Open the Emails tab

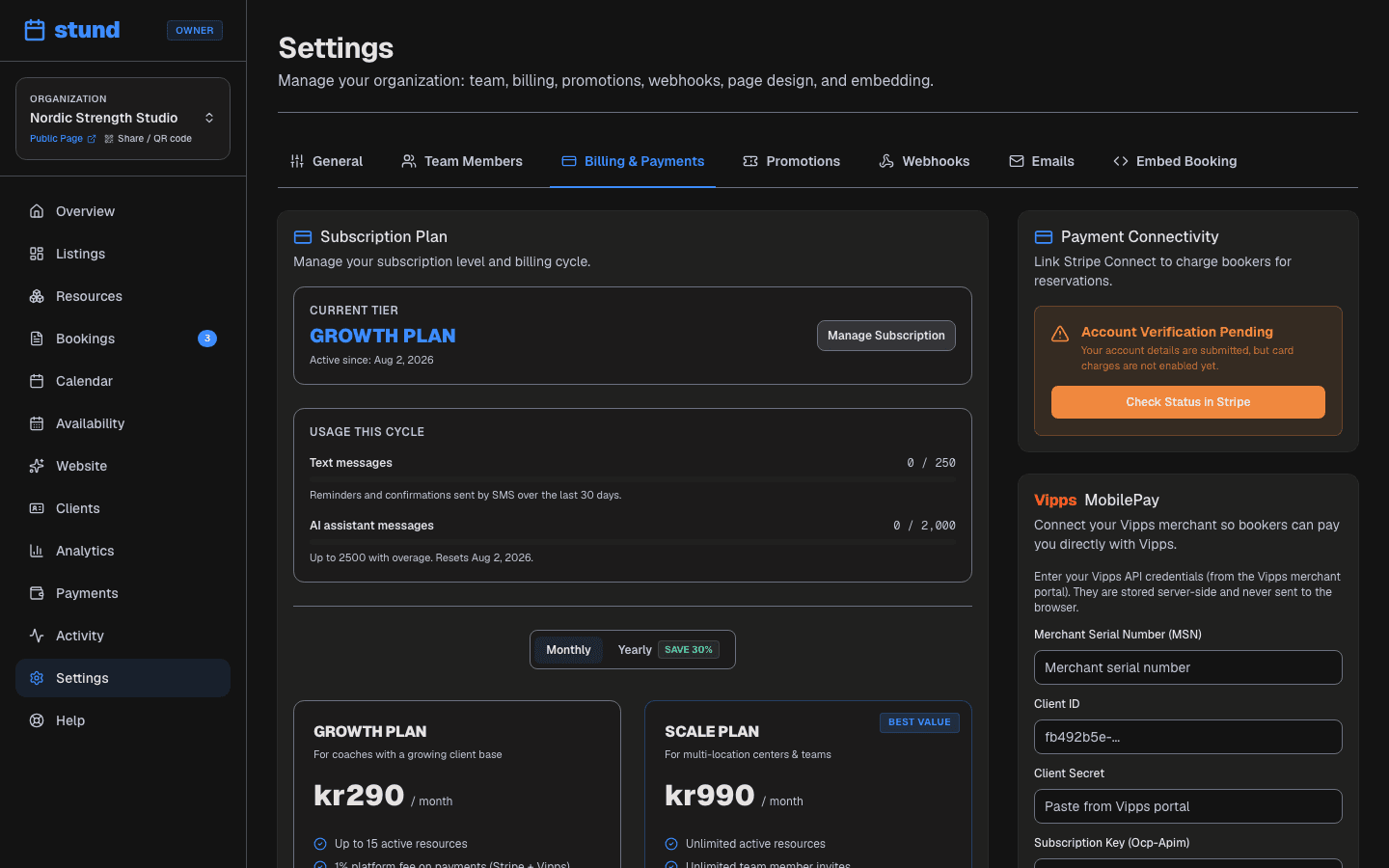tap(1042, 161)
